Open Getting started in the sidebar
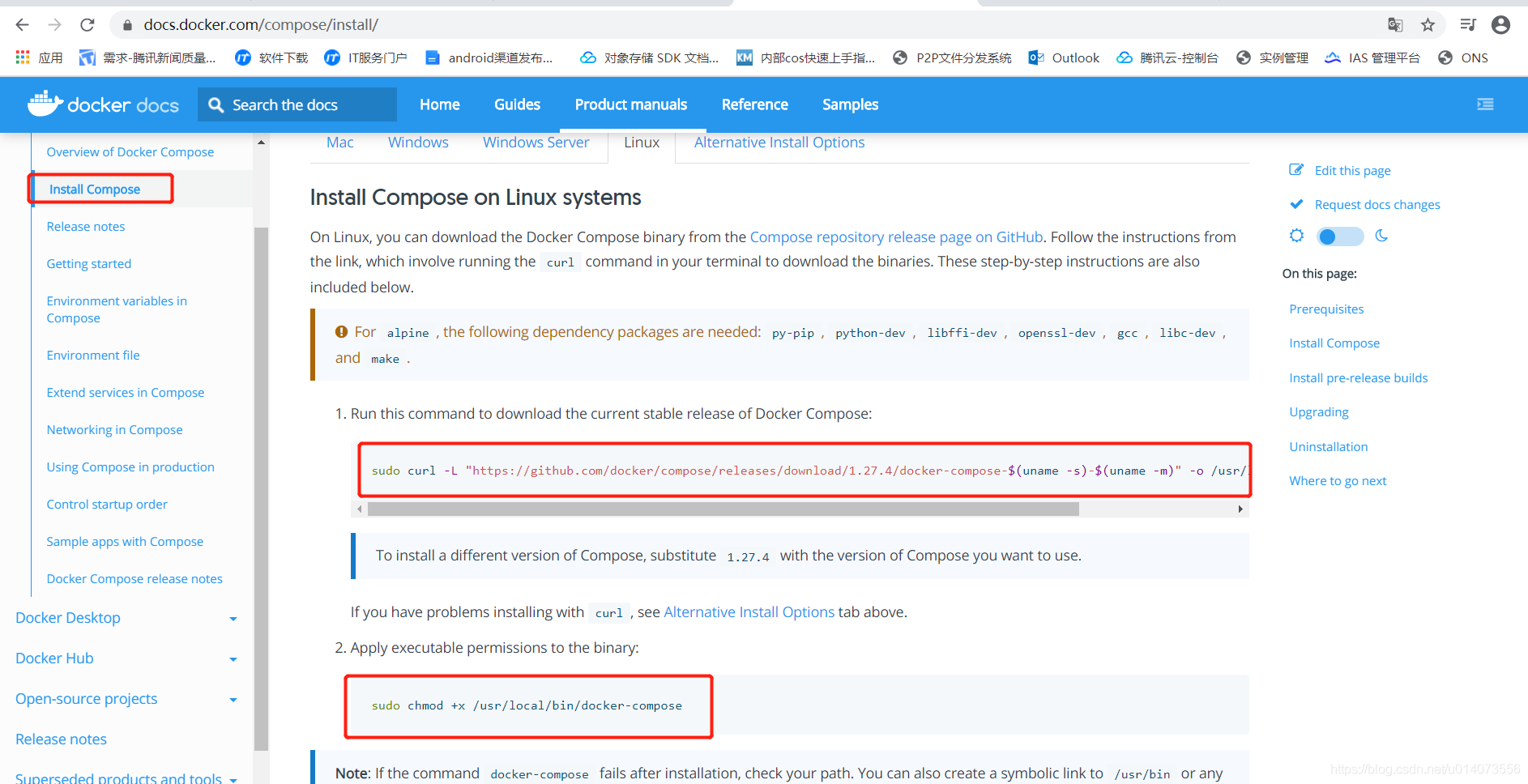This screenshot has height=784, width=1528. tap(89, 264)
